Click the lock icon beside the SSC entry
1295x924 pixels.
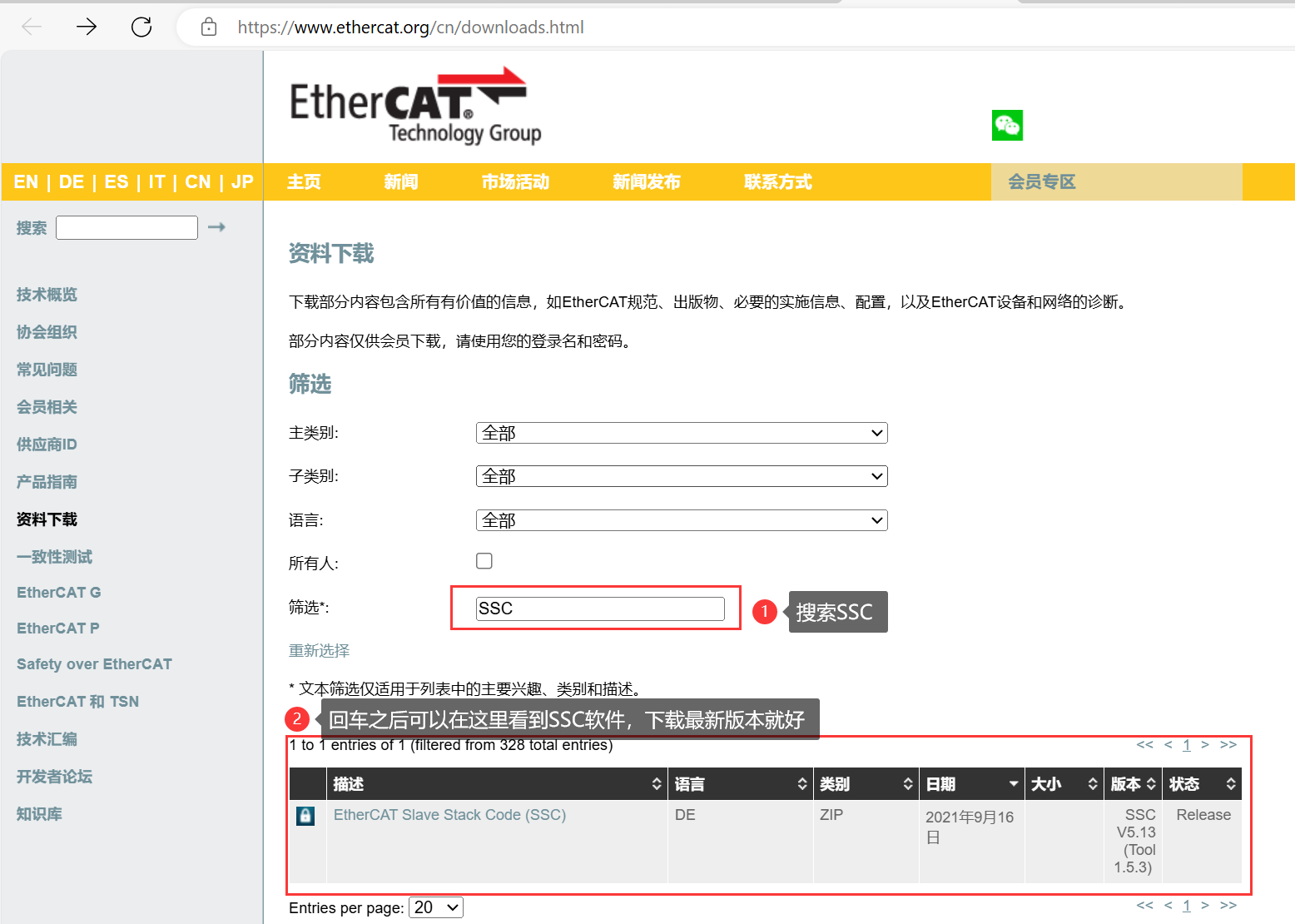coord(305,816)
